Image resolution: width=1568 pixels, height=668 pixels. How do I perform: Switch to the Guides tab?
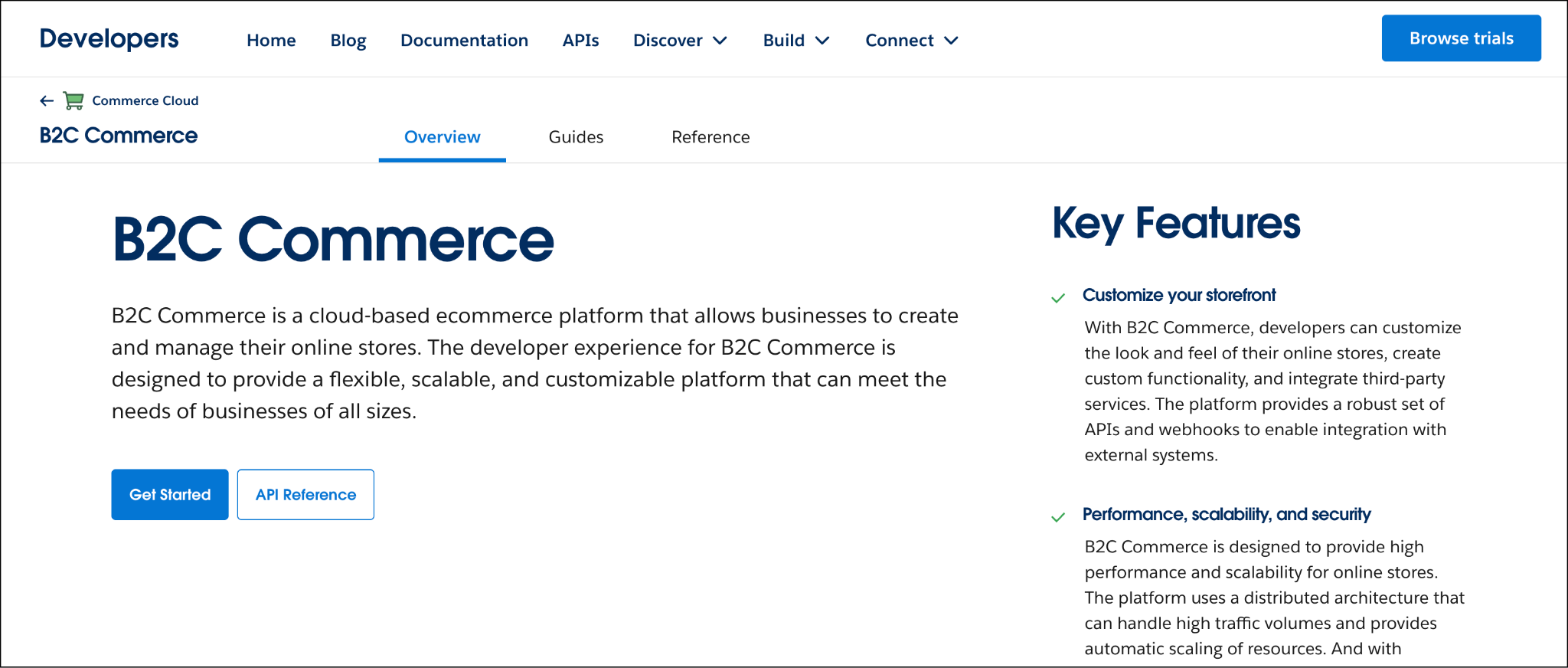coord(576,137)
